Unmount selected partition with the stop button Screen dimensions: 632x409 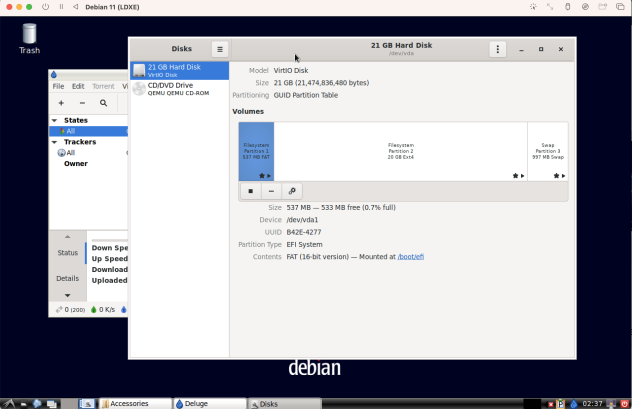251,191
